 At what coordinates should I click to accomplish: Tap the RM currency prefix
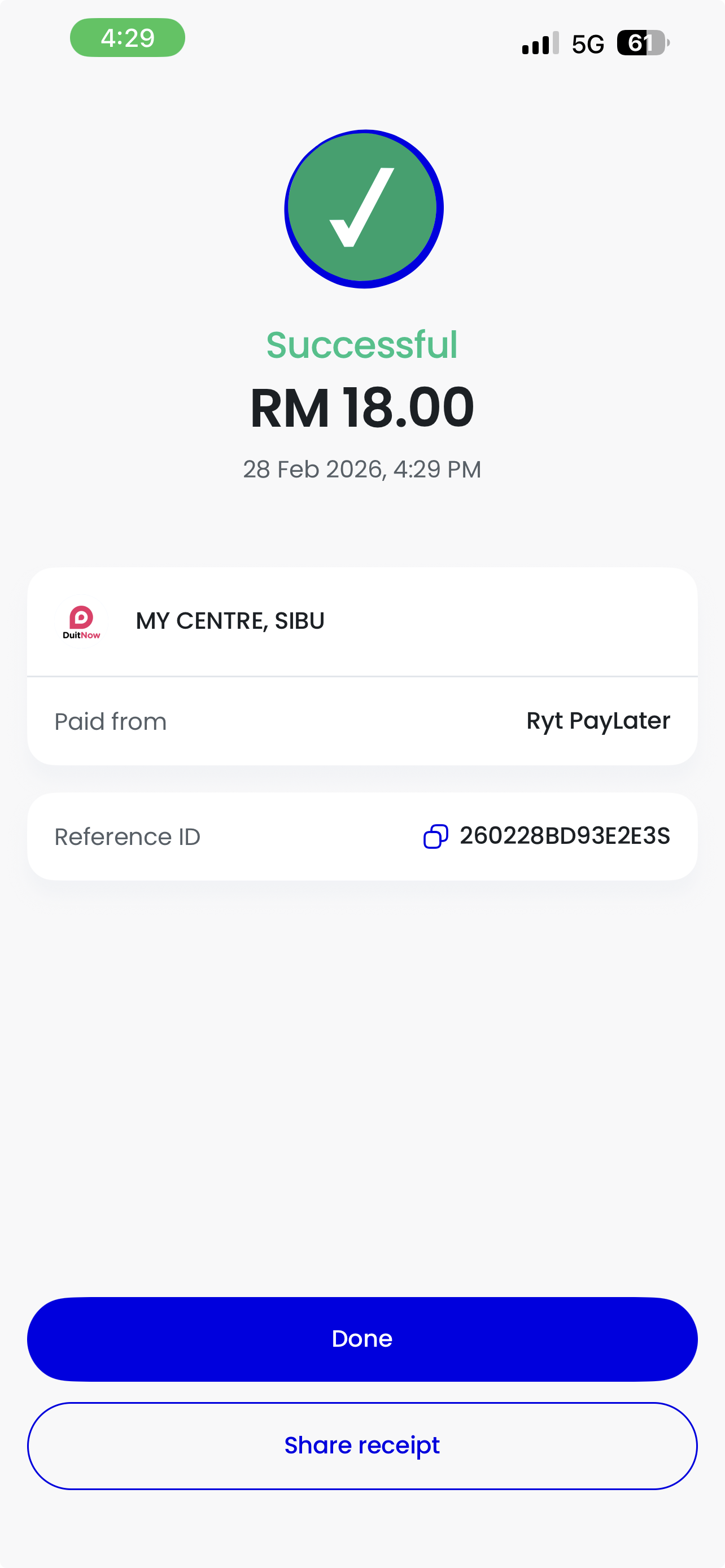point(290,408)
